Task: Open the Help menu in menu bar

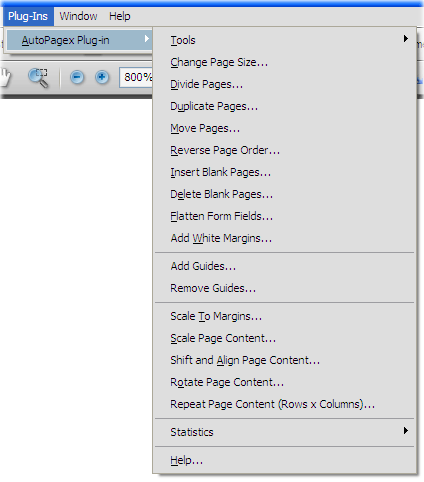Action: 120,16
